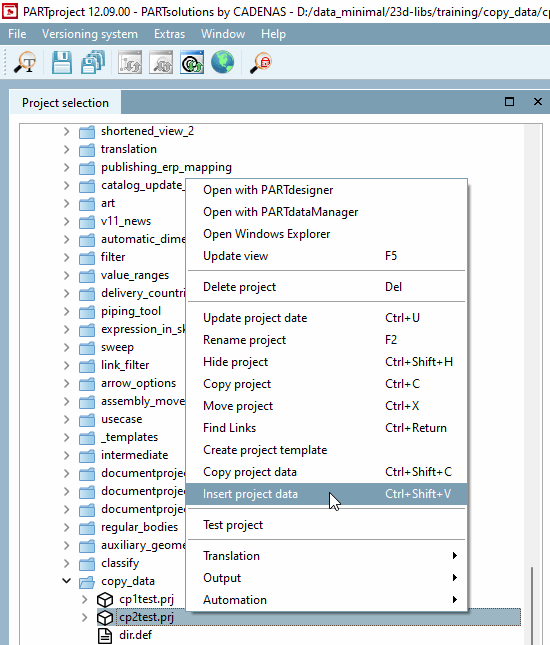Choose Update view menu entry
The height and width of the screenshot is (645, 550).
tap(327, 256)
